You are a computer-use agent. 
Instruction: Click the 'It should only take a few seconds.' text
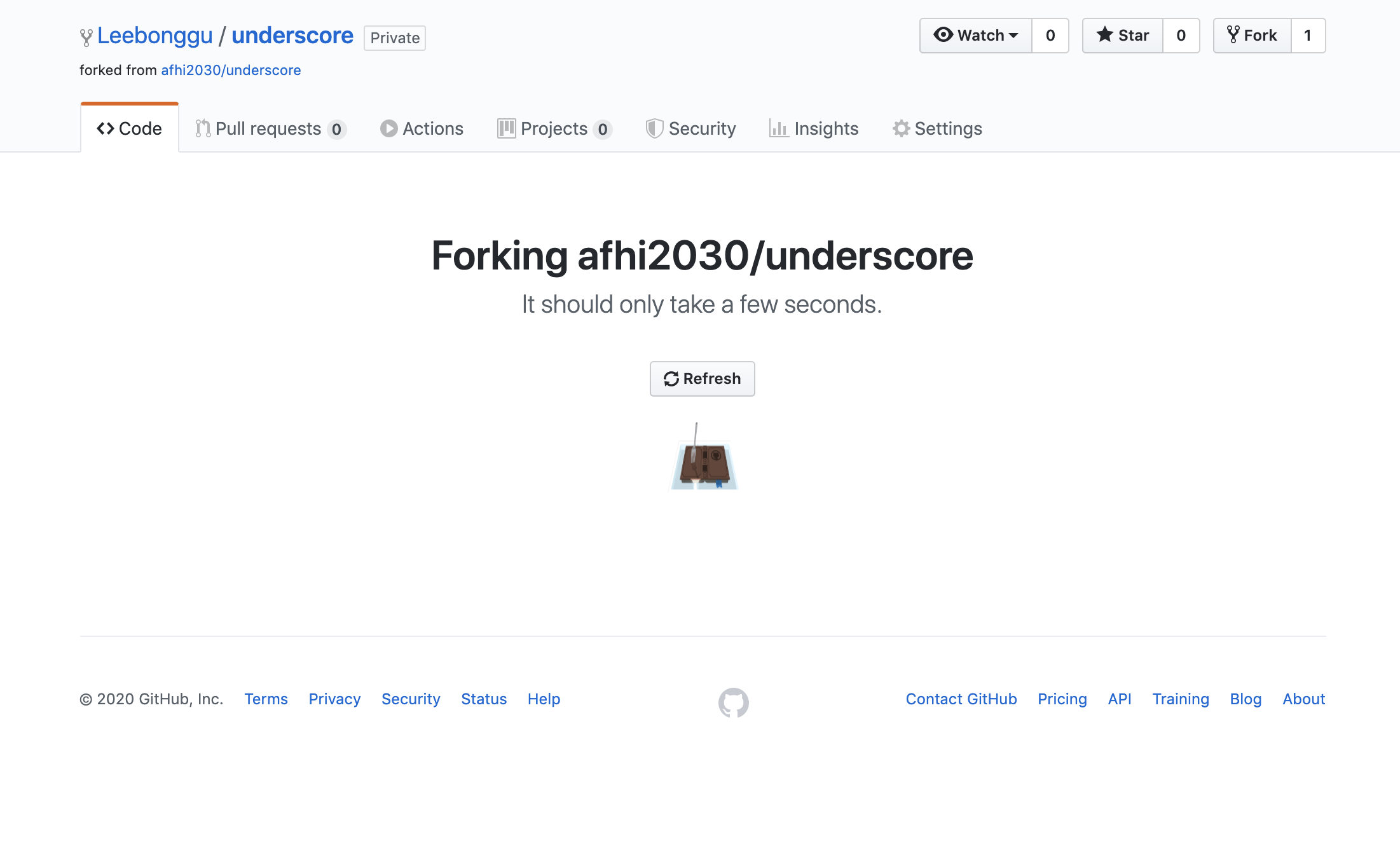pos(702,304)
